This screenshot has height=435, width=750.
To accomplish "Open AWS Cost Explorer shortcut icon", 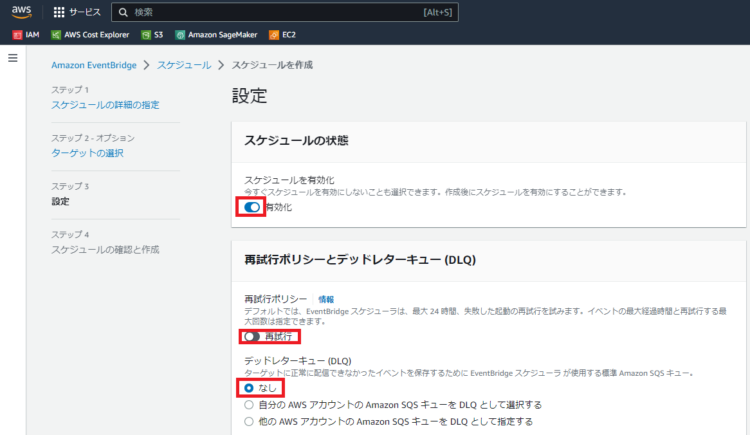I will coord(56,35).
